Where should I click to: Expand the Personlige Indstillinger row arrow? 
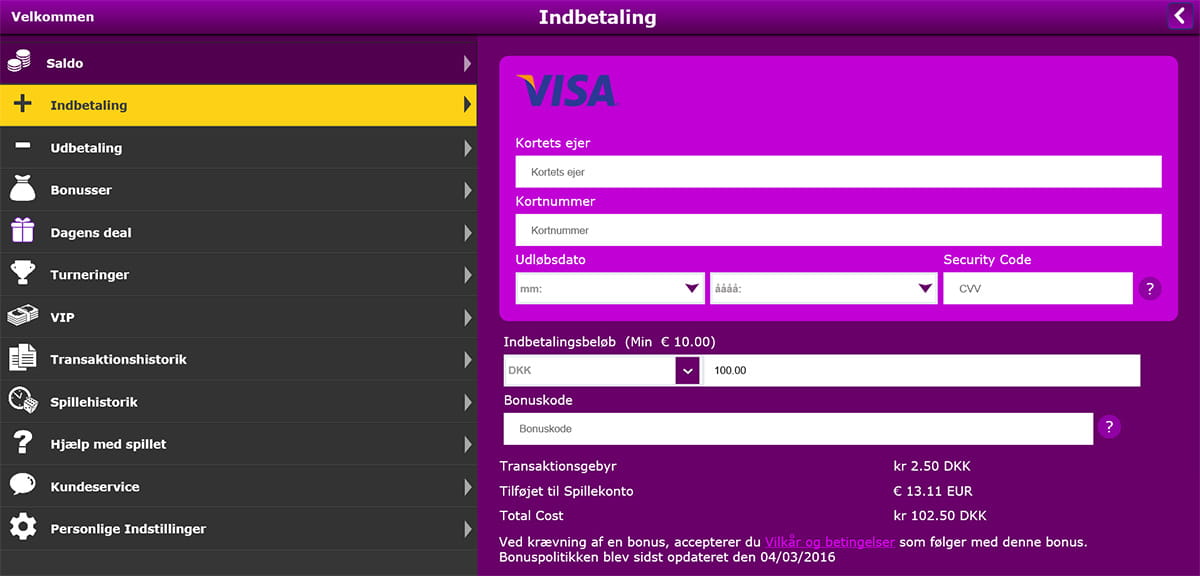click(467, 529)
